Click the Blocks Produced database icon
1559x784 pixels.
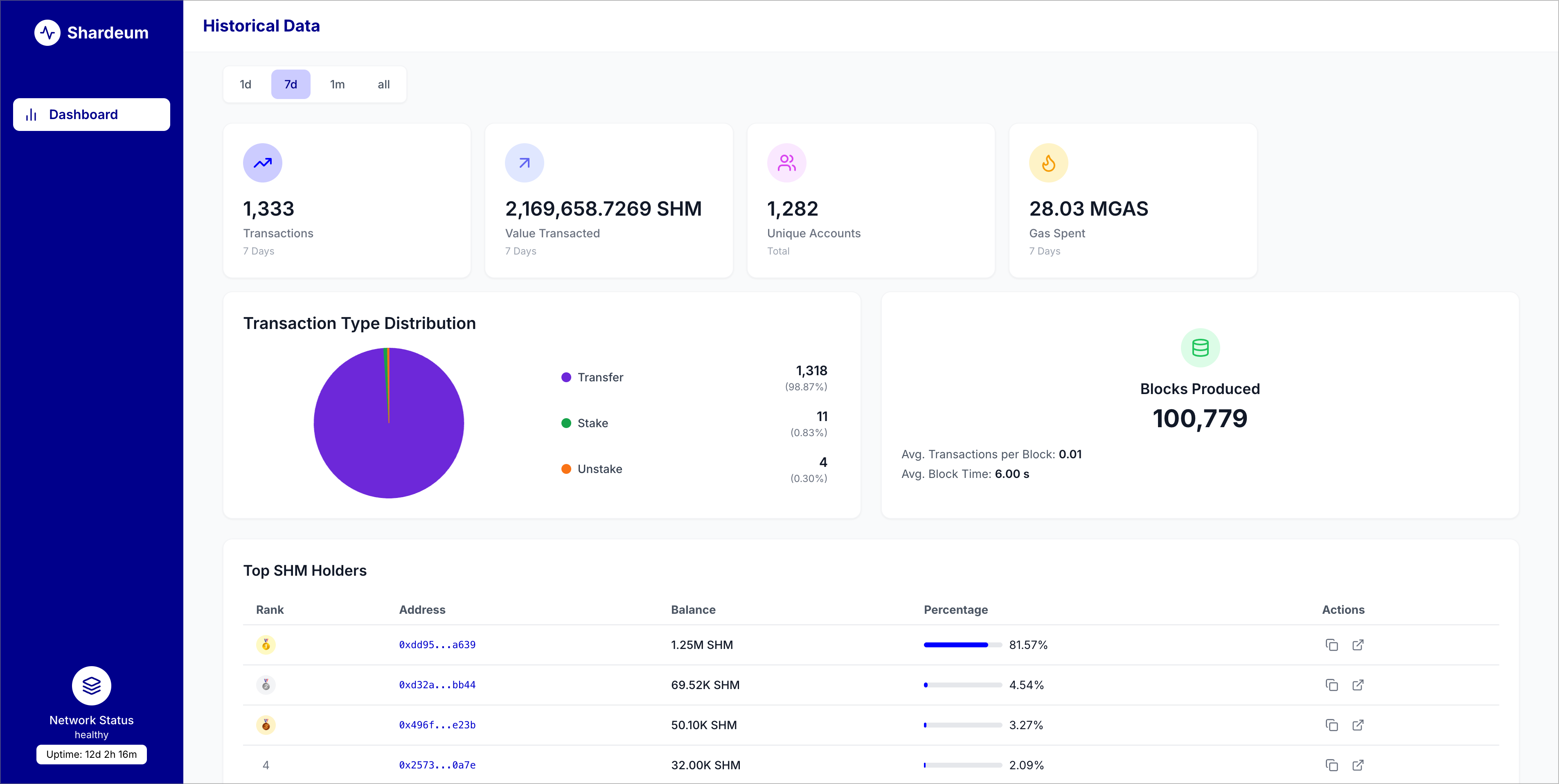pyautogui.click(x=1200, y=348)
